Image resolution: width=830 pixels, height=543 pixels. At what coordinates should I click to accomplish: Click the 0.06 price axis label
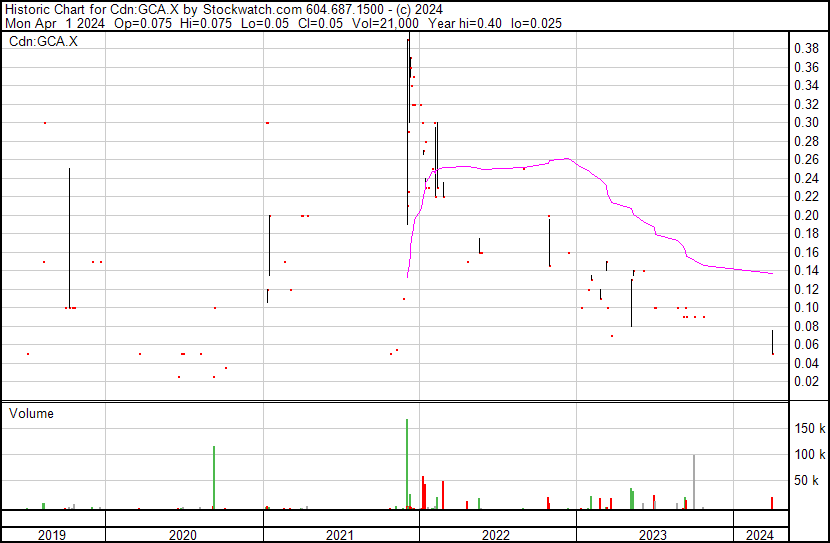point(806,345)
